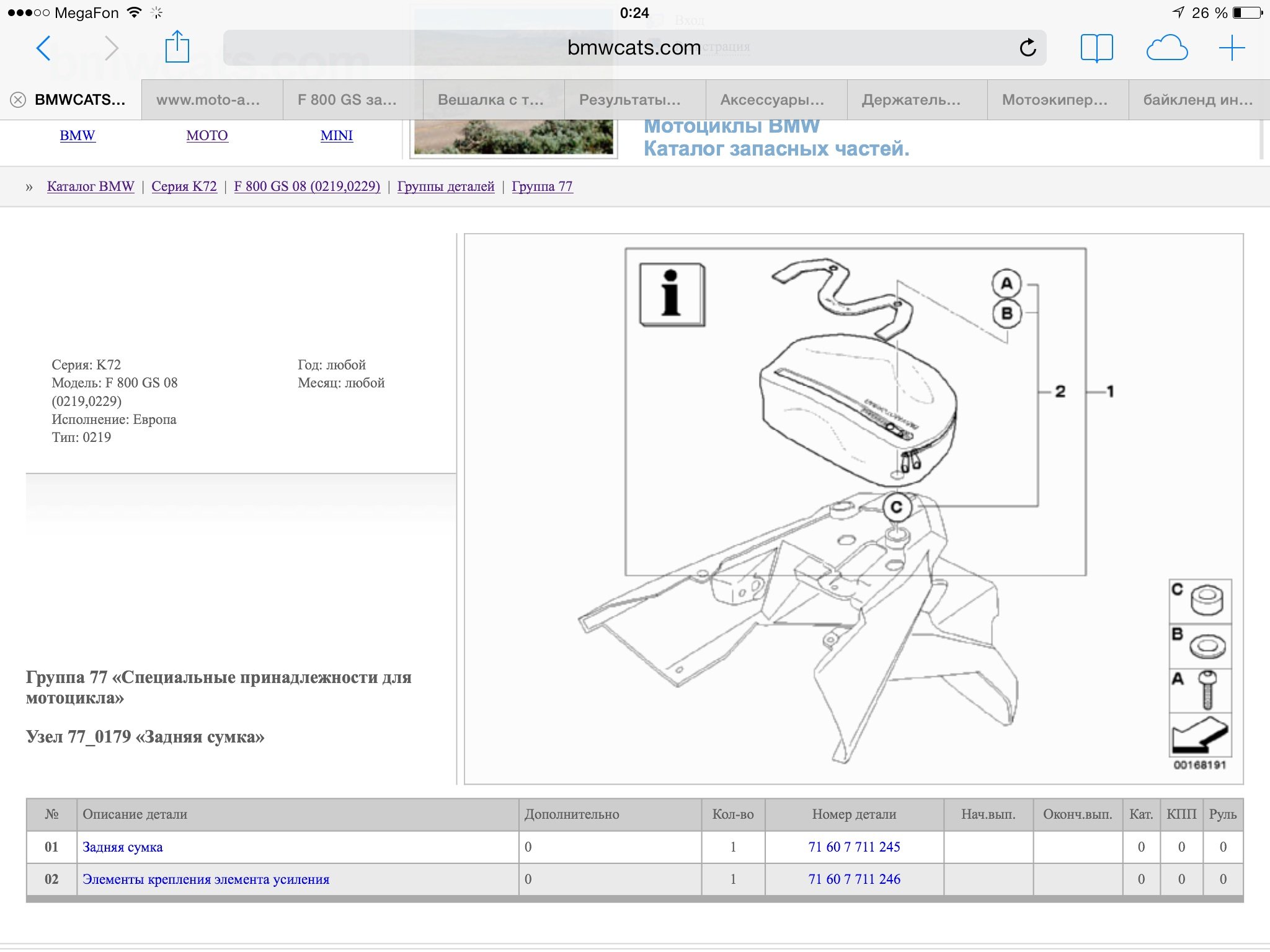Open the bookmarks book icon
Viewport: 1270px width, 952px height.
[1096, 48]
